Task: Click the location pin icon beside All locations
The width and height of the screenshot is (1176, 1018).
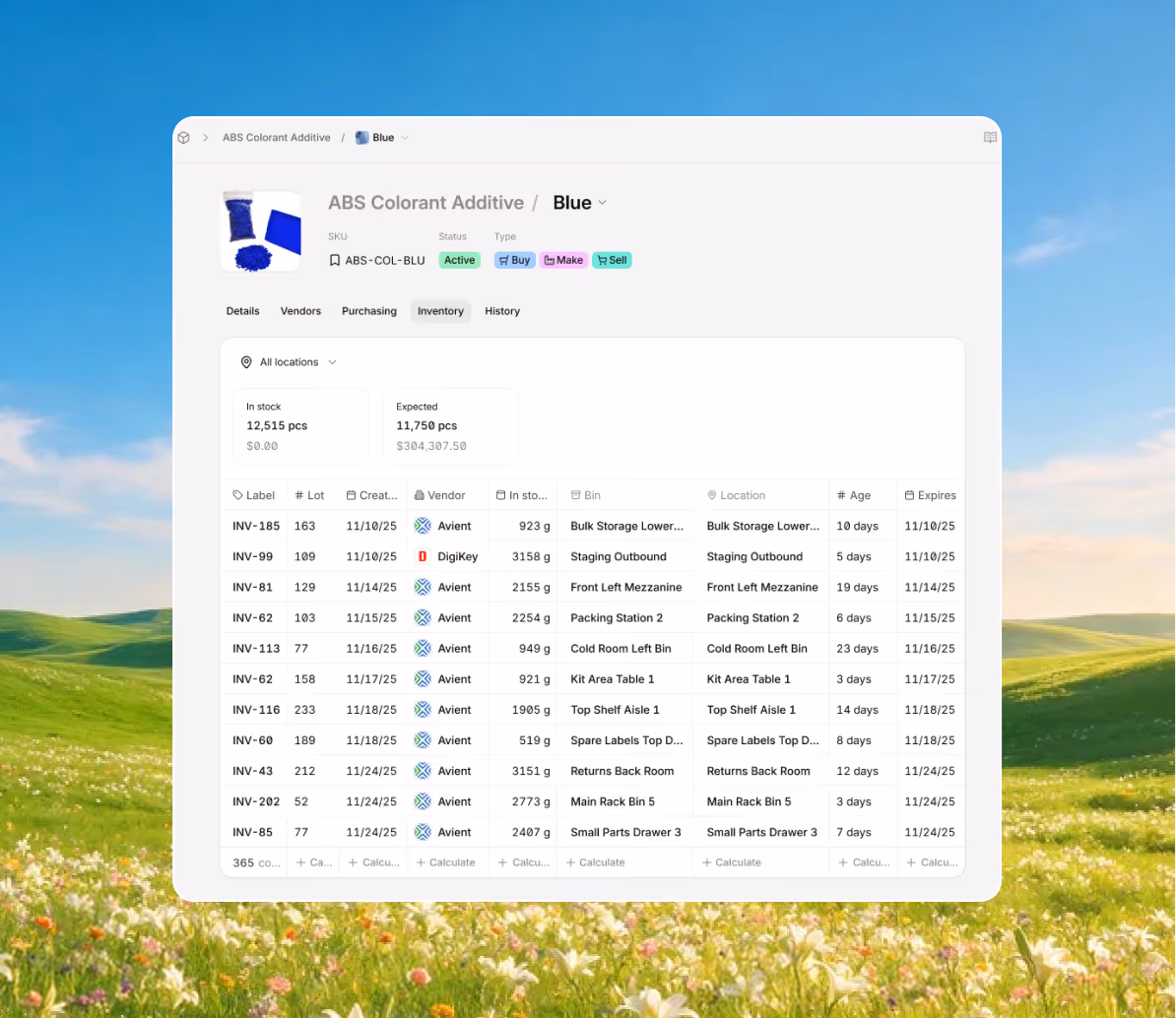Action: click(x=246, y=362)
